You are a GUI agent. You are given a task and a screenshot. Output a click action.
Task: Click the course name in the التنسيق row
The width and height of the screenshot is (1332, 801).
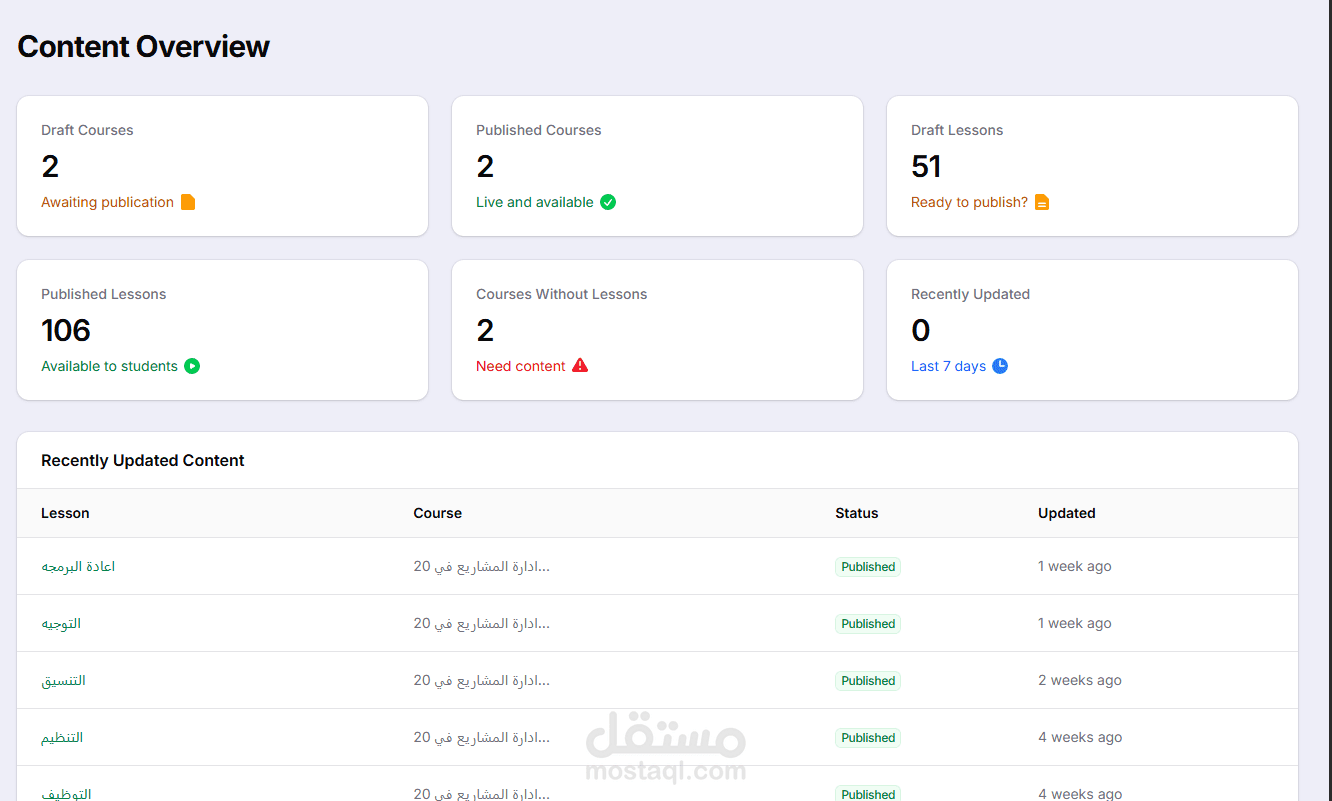pyautogui.click(x=482, y=680)
